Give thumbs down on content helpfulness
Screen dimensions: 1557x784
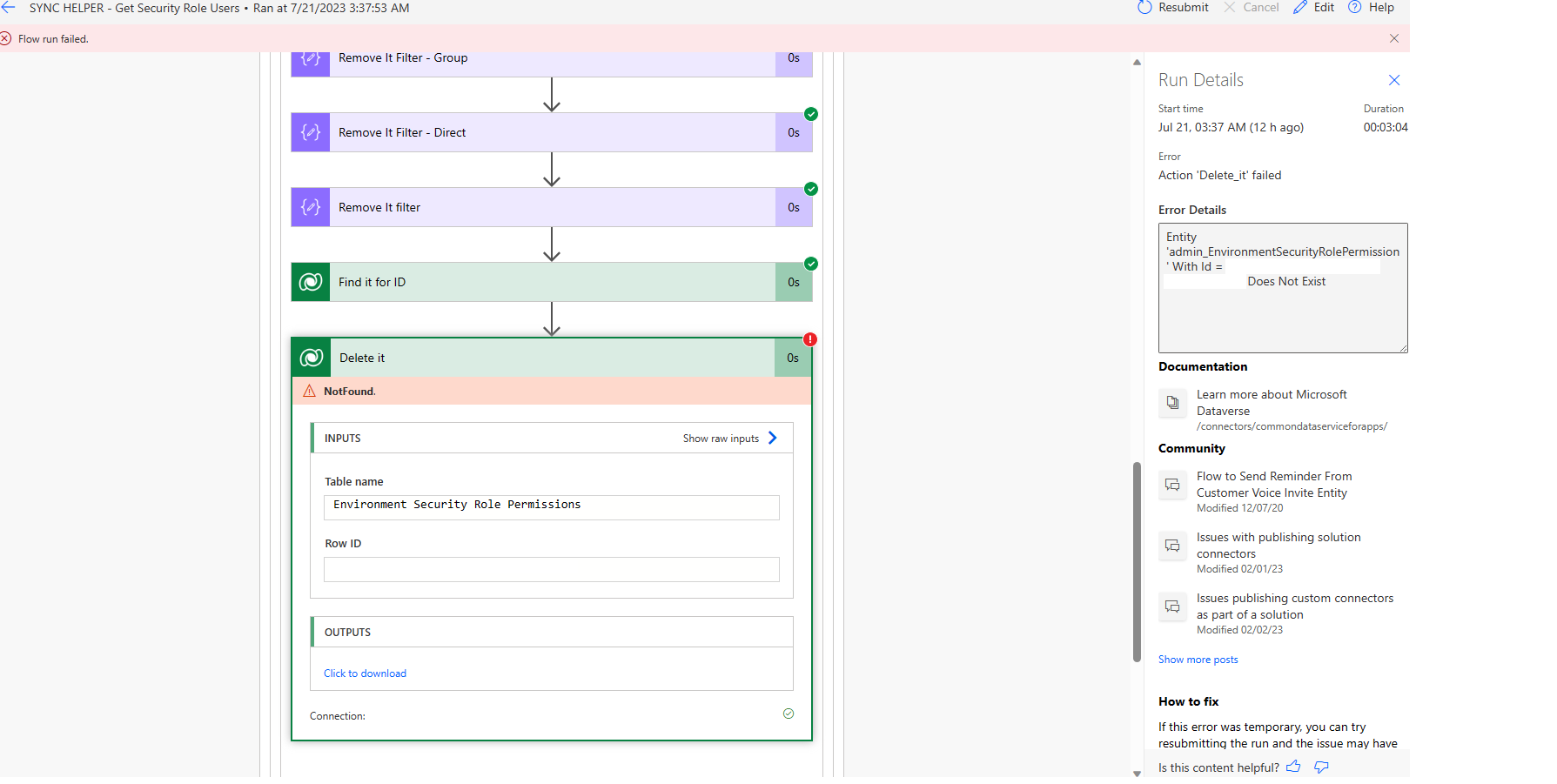(1320, 767)
